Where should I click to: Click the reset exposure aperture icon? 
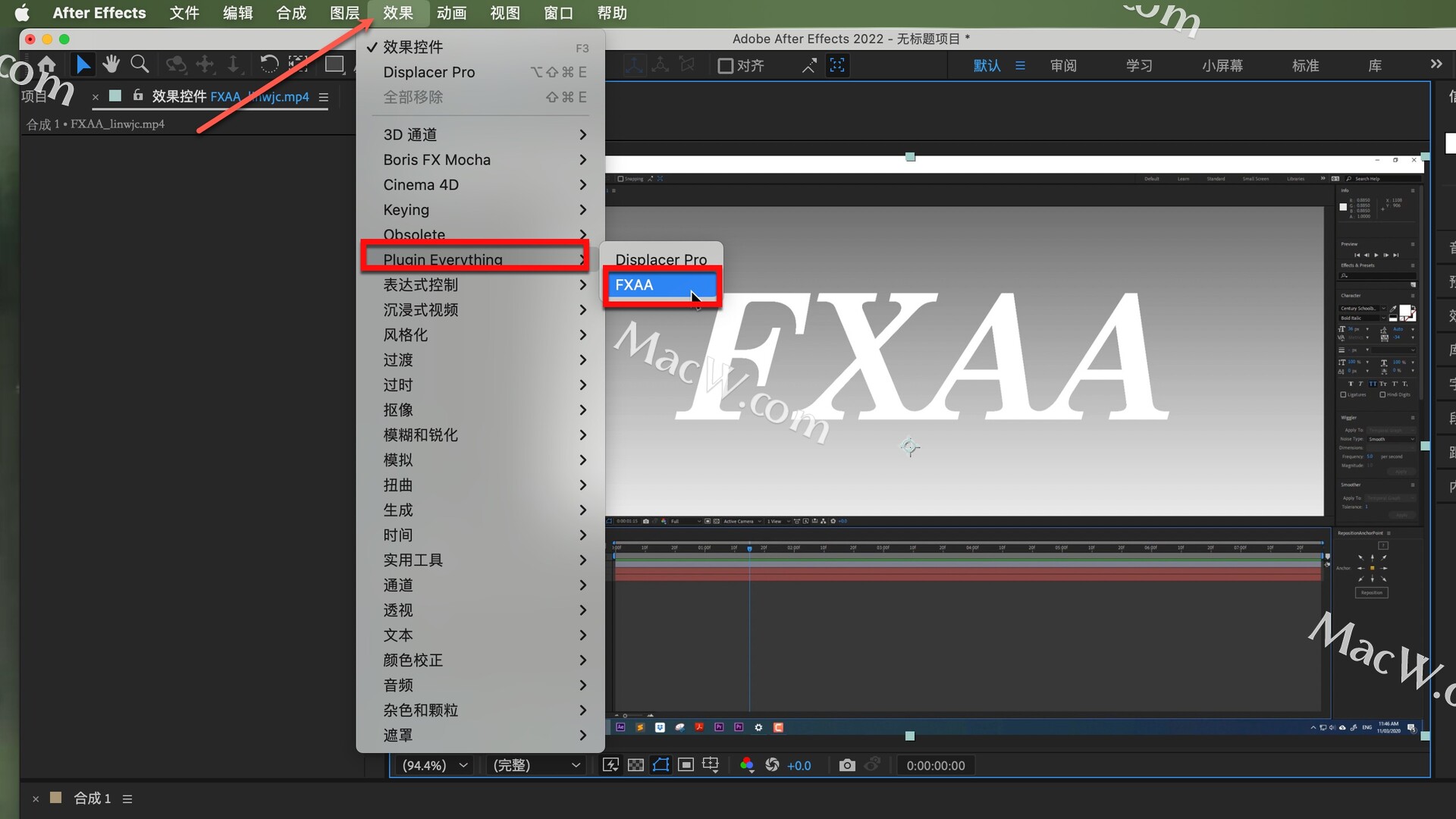coord(772,765)
